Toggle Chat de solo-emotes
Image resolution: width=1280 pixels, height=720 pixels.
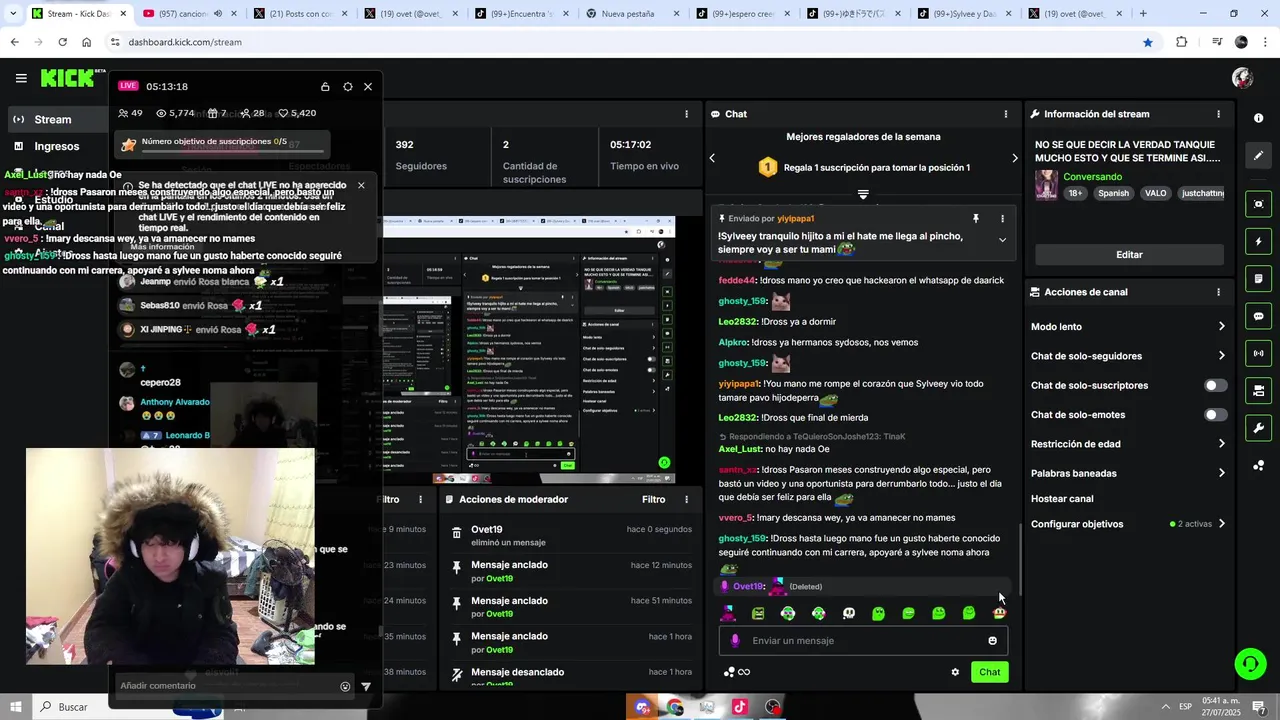1216,415
